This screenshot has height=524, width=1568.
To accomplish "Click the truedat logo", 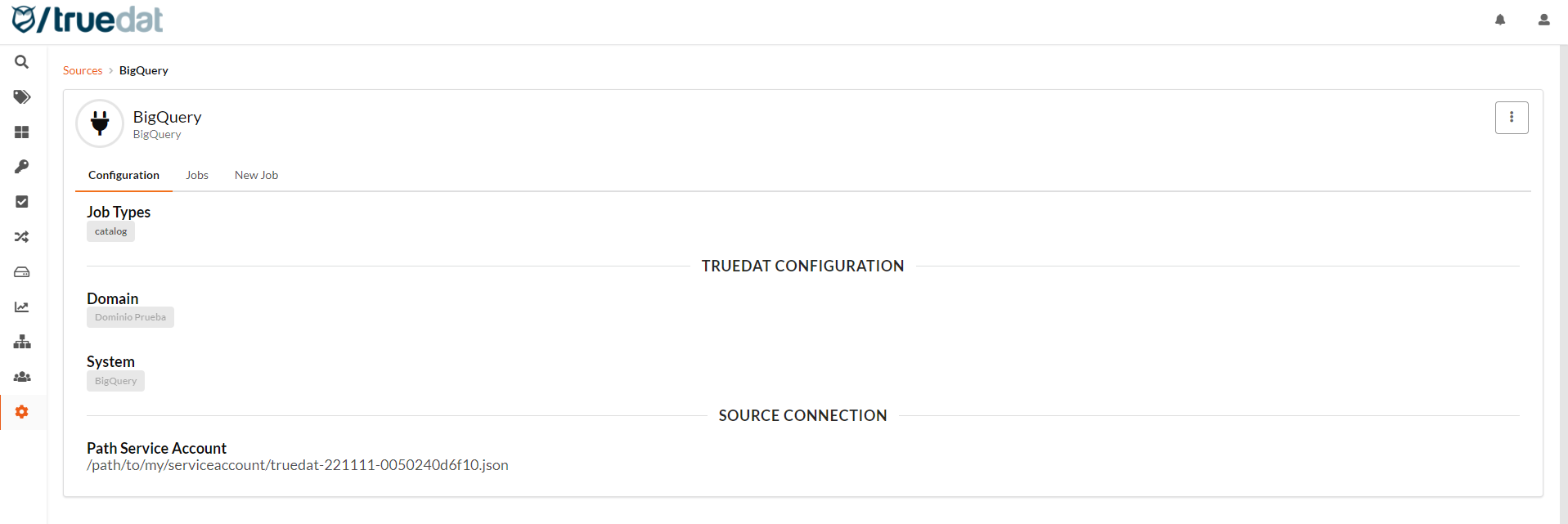I will (88, 20).
